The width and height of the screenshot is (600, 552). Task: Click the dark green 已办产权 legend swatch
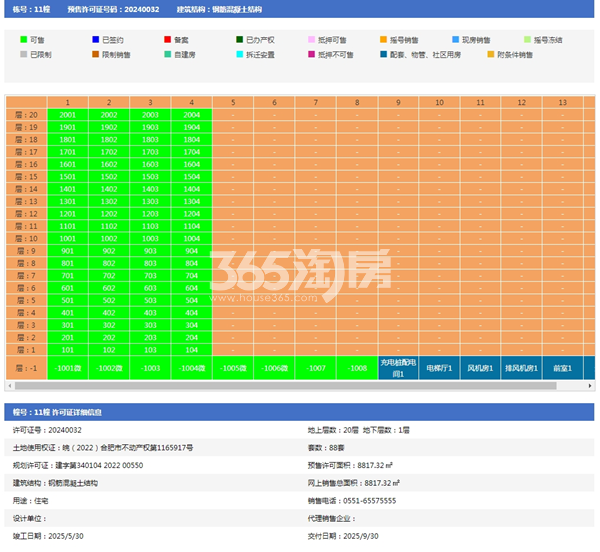coord(240,39)
